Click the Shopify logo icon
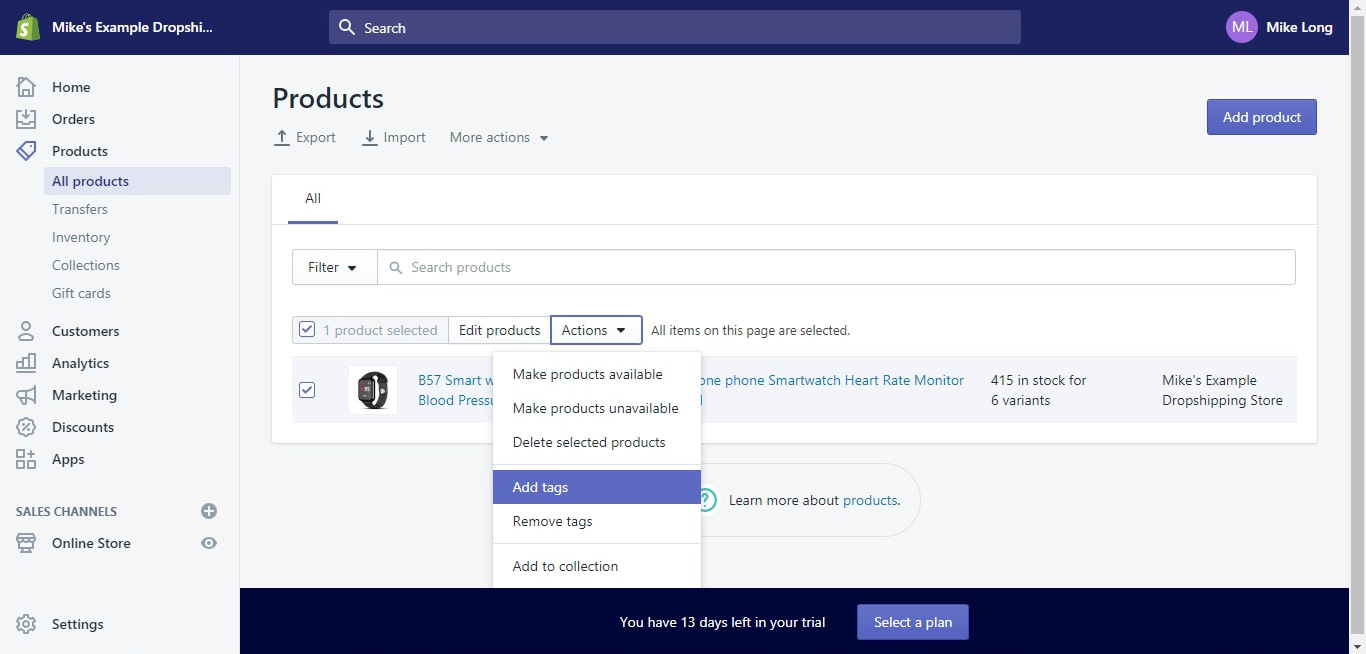The height and width of the screenshot is (654, 1366). pos(27,27)
